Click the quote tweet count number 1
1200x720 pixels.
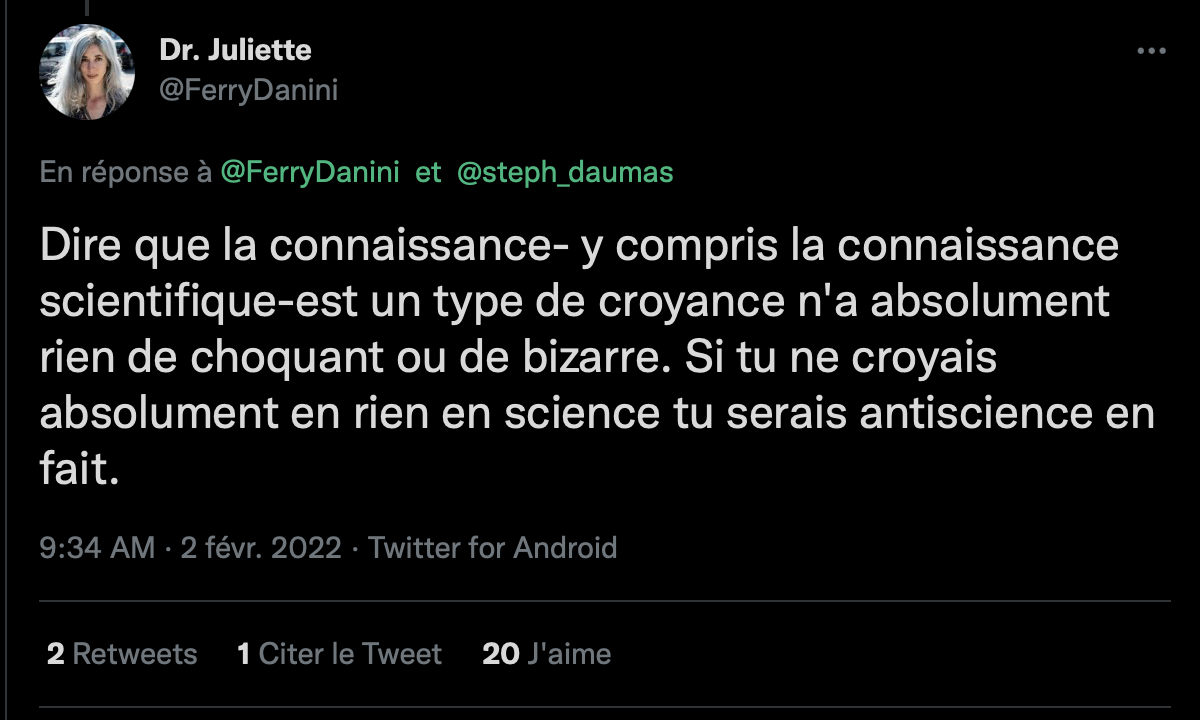[x=243, y=654]
